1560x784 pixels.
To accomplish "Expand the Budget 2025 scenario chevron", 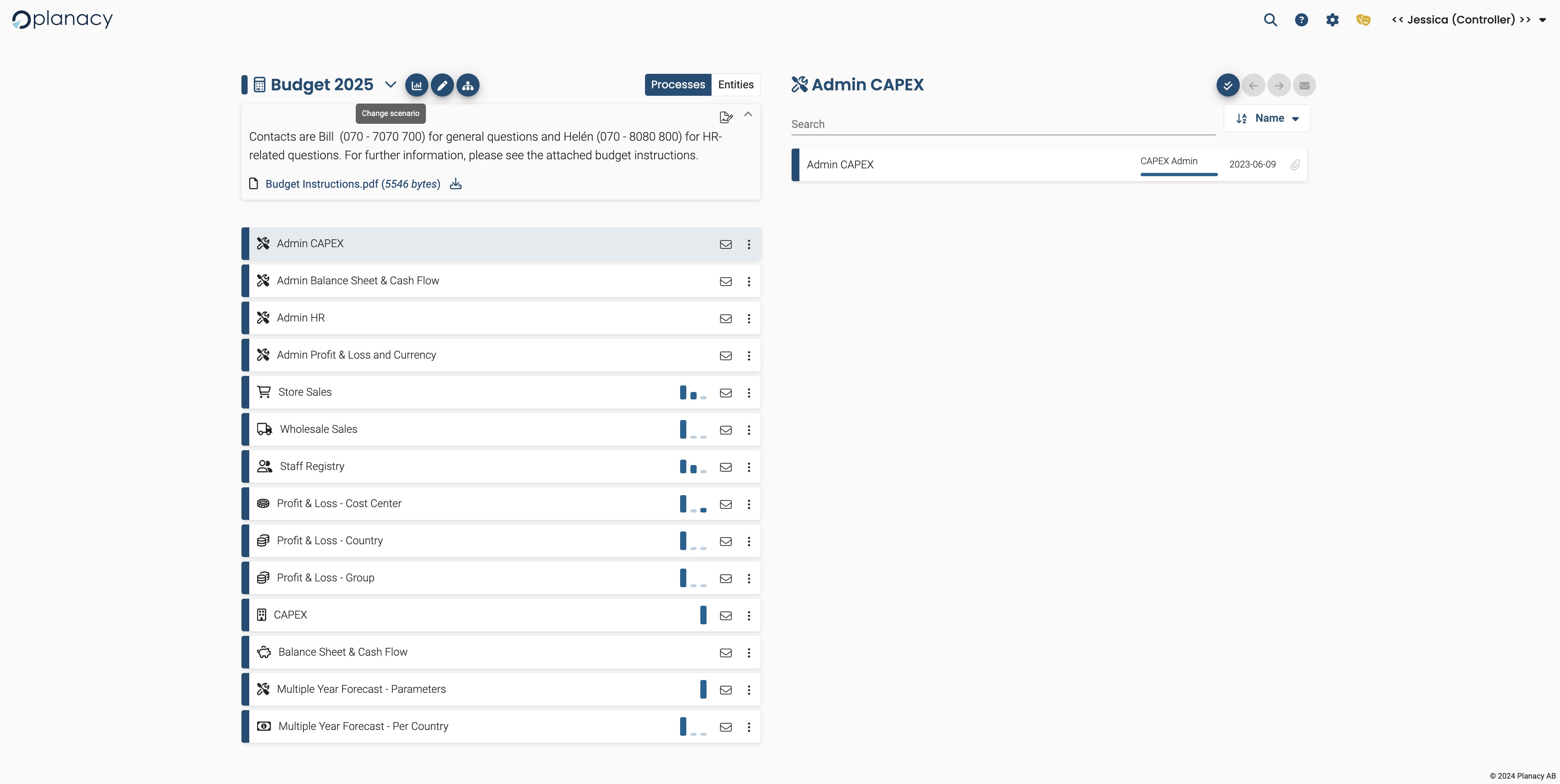I will 390,85.
